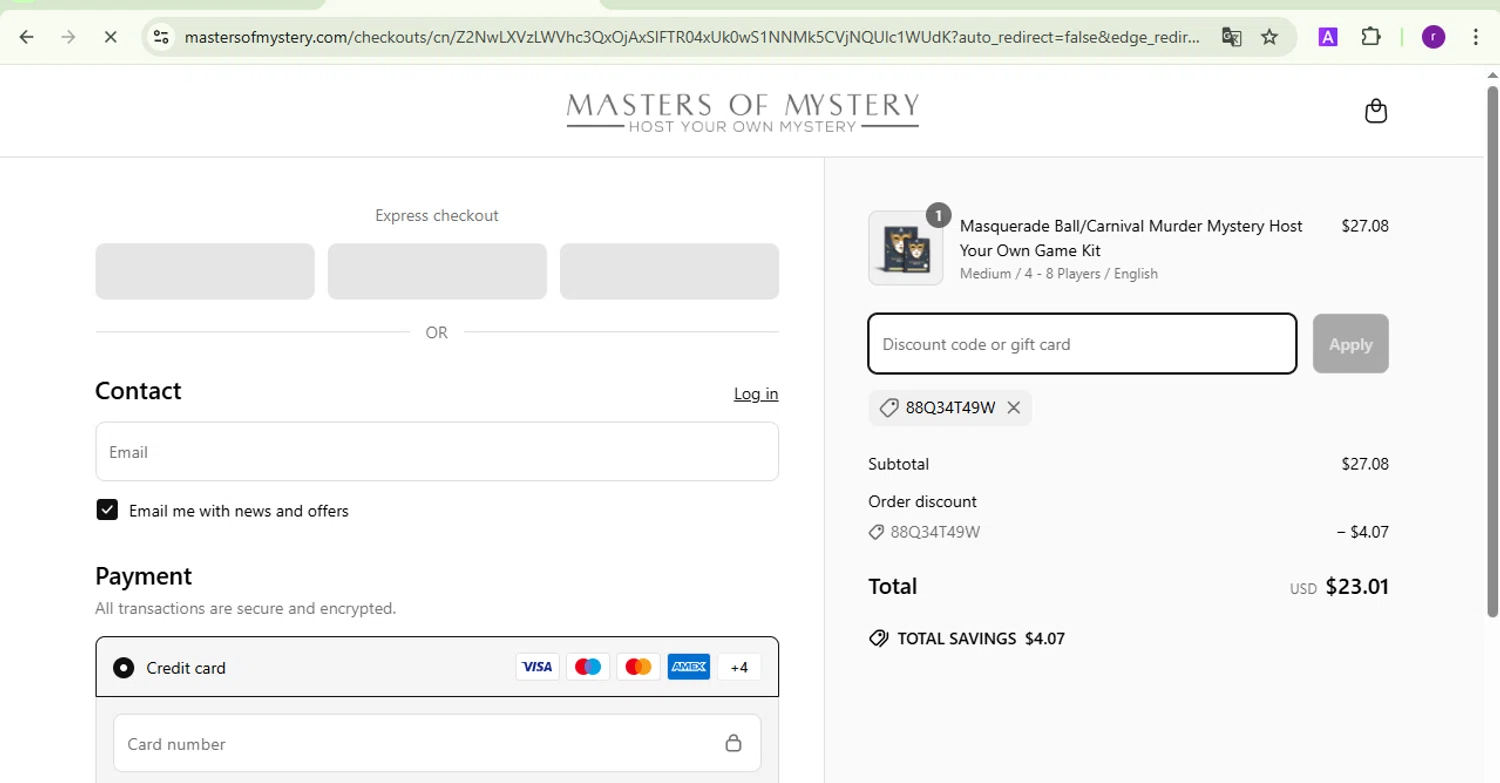Screen dimensions: 1500x783
Task: Go back to the previous page
Action: (27, 37)
